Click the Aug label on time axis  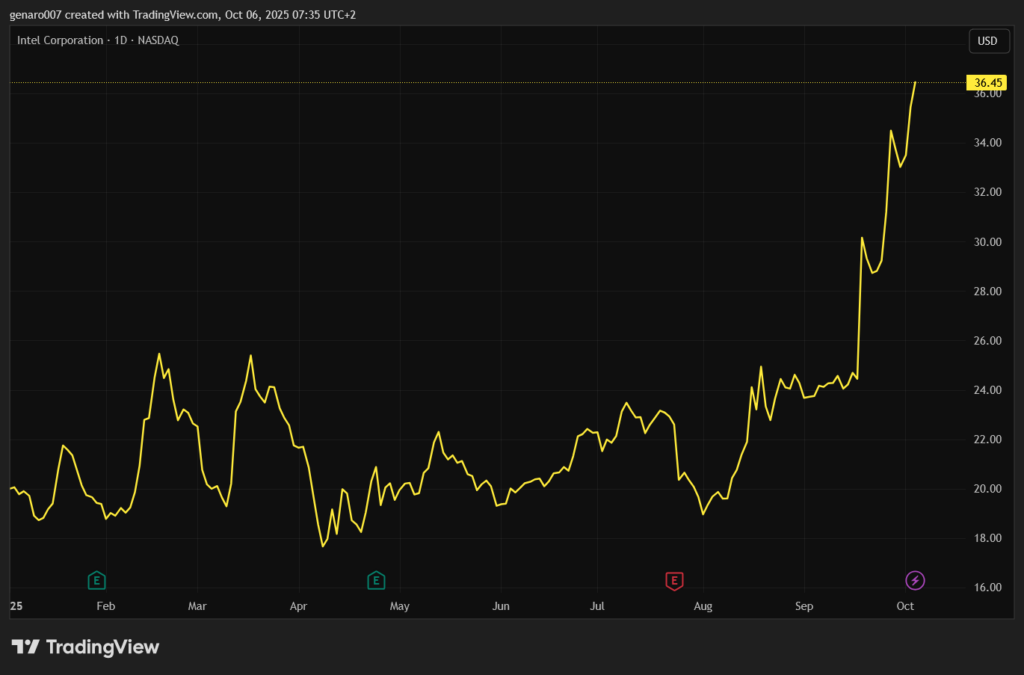(x=703, y=606)
